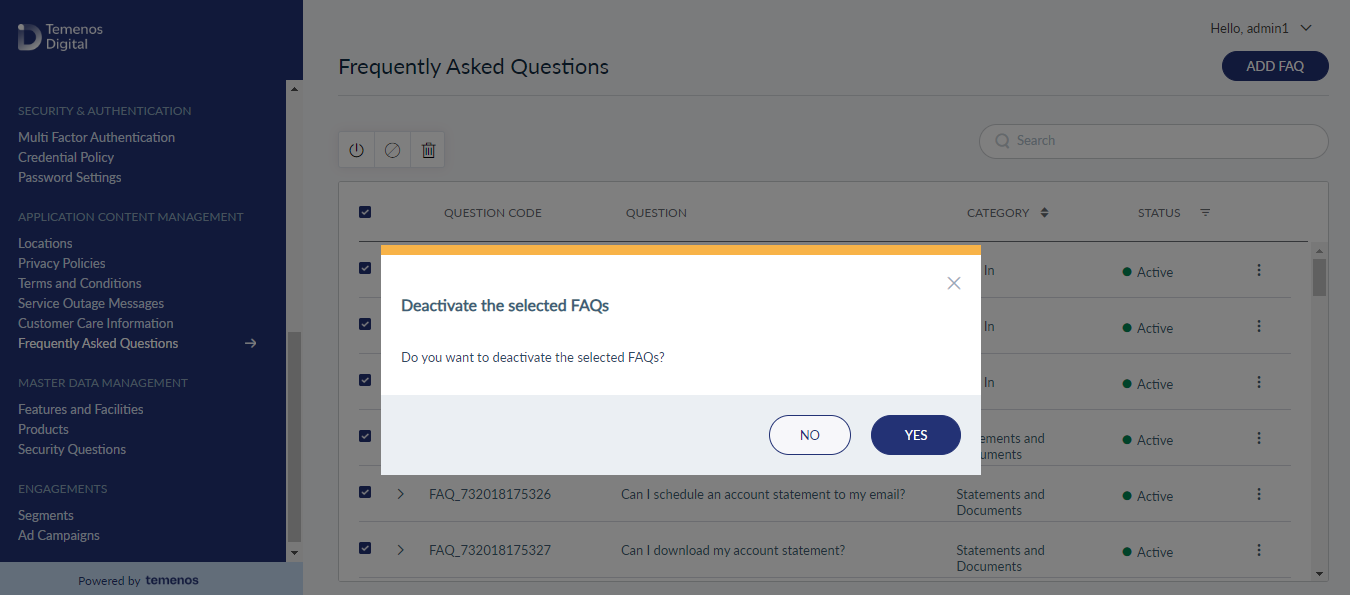
Task: Go to Security Questions menu item
Action: click(x=72, y=449)
